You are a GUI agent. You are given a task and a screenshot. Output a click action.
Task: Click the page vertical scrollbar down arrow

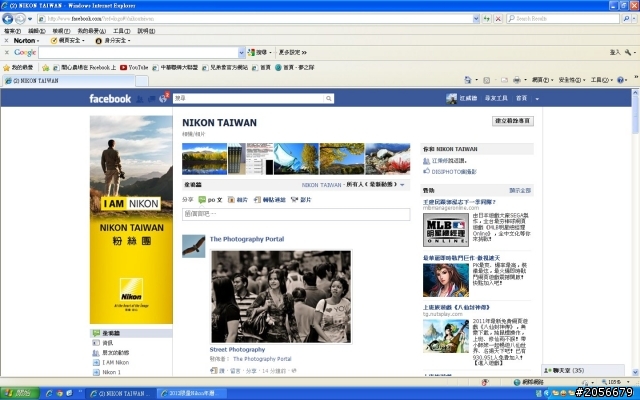tap(635, 372)
